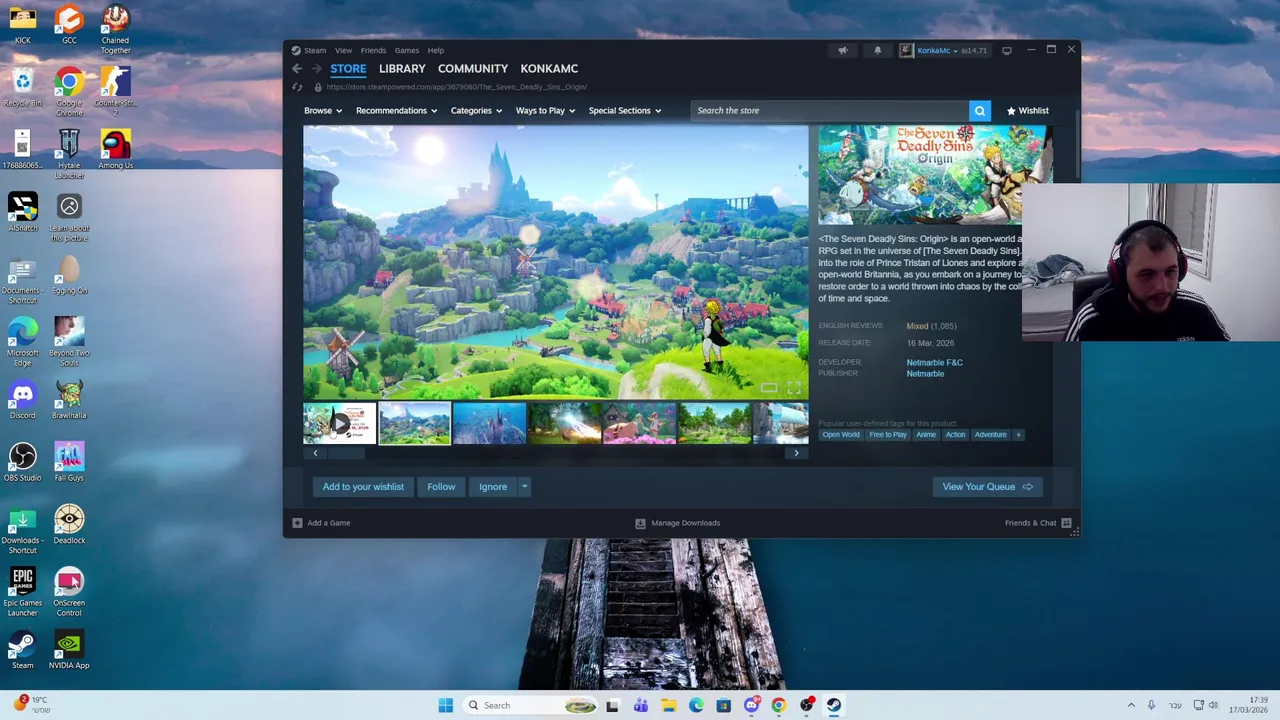Show hidden system tray icons
1280x720 pixels.
click(x=1131, y=705)
